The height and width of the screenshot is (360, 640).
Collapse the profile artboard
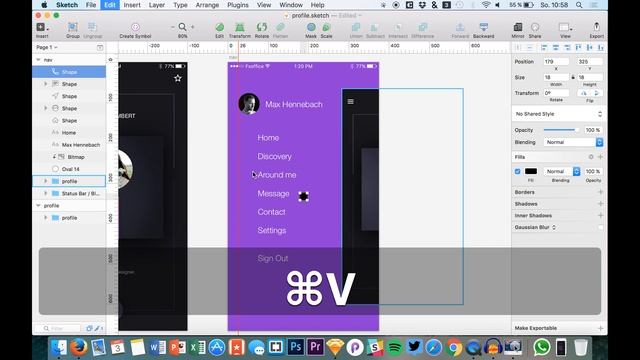coord(38,206)
